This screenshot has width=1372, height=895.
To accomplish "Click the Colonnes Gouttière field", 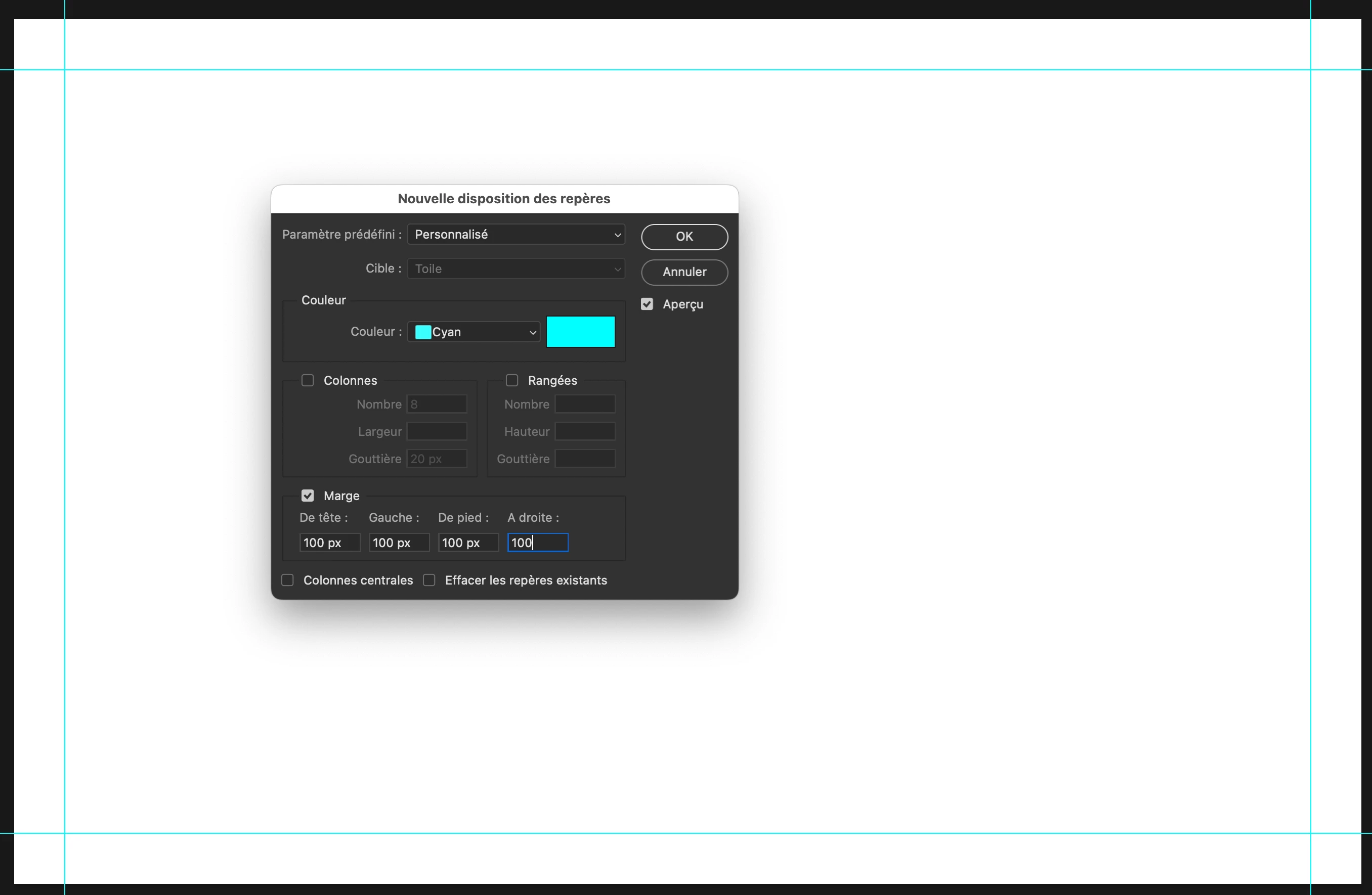I will 437,459.
